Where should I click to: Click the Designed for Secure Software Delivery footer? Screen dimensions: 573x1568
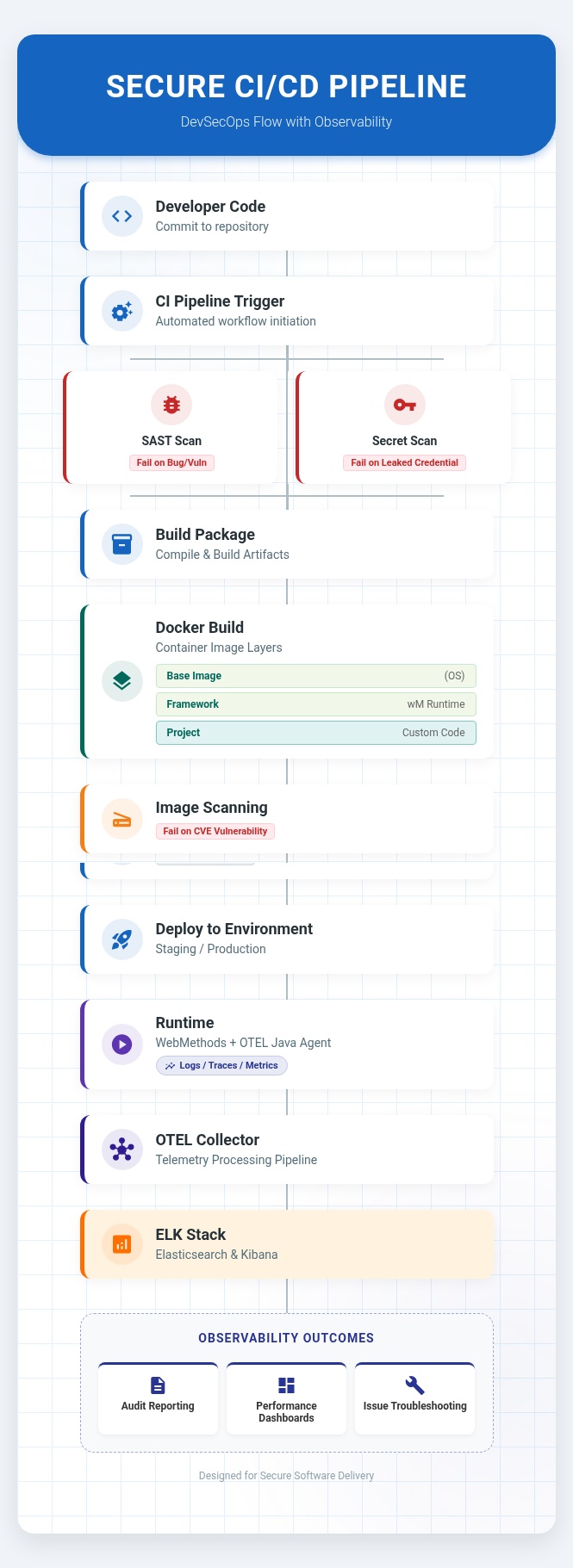286,1476
